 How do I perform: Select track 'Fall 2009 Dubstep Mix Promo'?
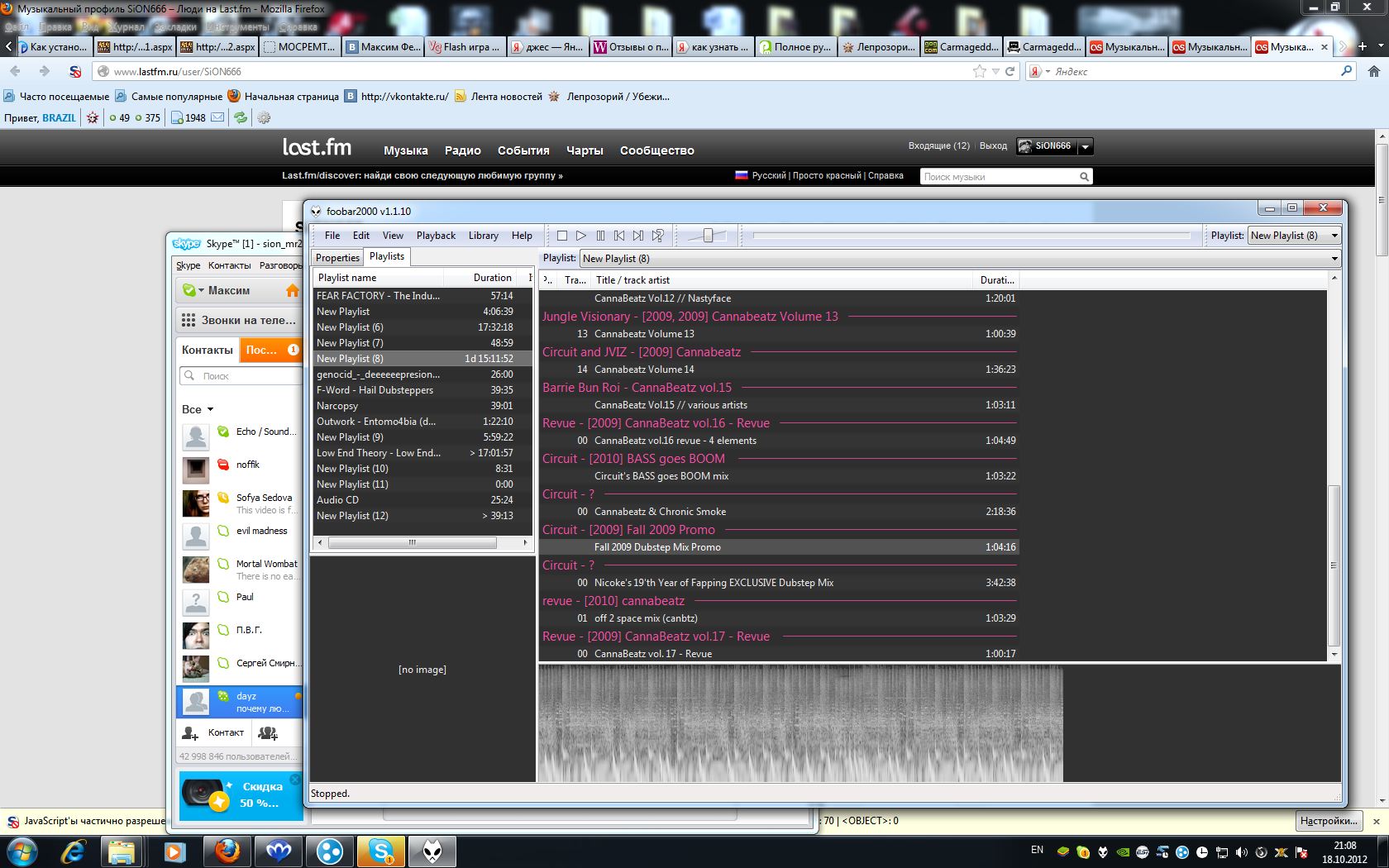click(778, 547)
